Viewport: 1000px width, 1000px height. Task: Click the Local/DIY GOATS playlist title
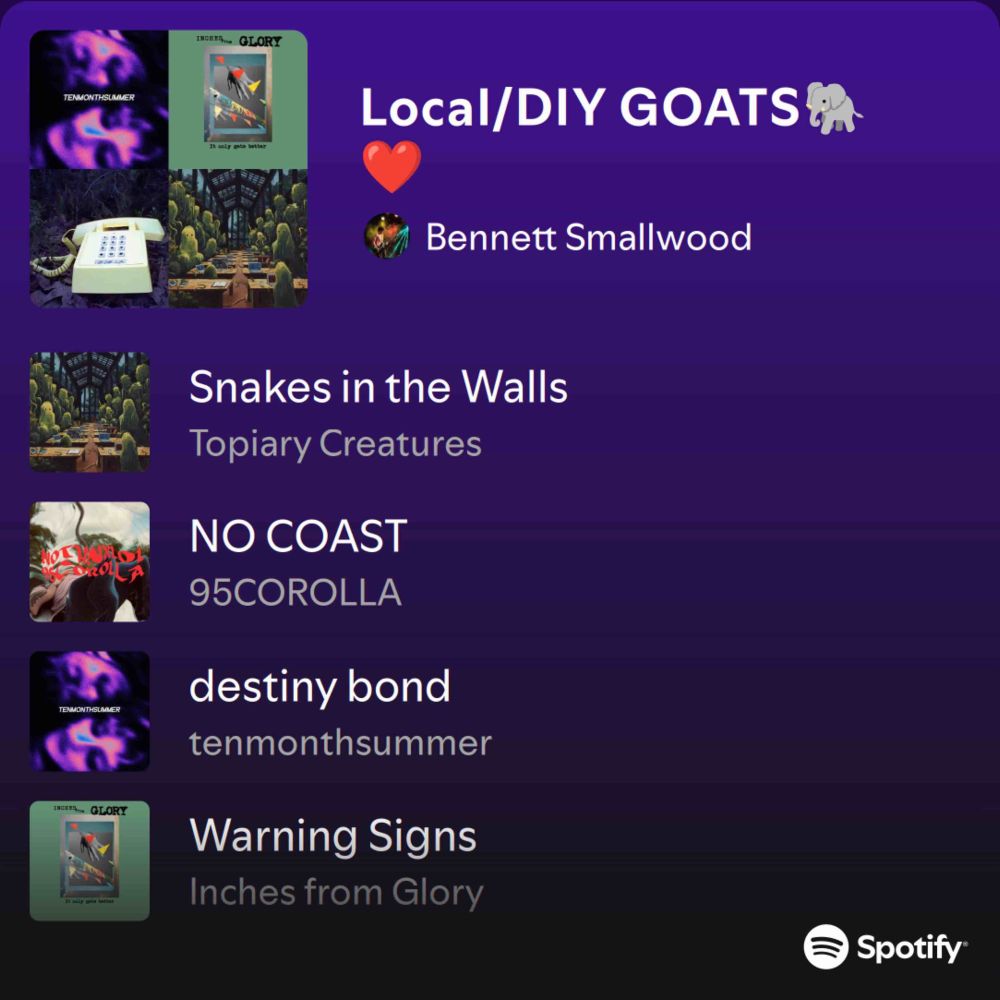(x=580, y=108)
